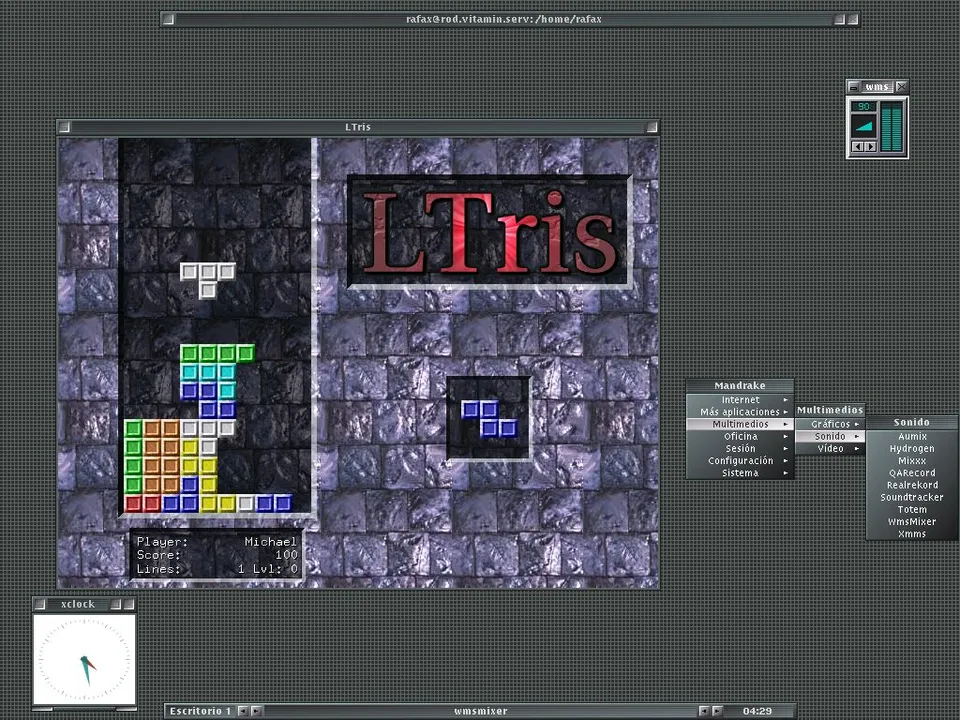Image resolution: width=960 pixels, height=720 pixels.
Task: Expand the Gráficos submenu under Multimedios
Action: click(830, 424)
